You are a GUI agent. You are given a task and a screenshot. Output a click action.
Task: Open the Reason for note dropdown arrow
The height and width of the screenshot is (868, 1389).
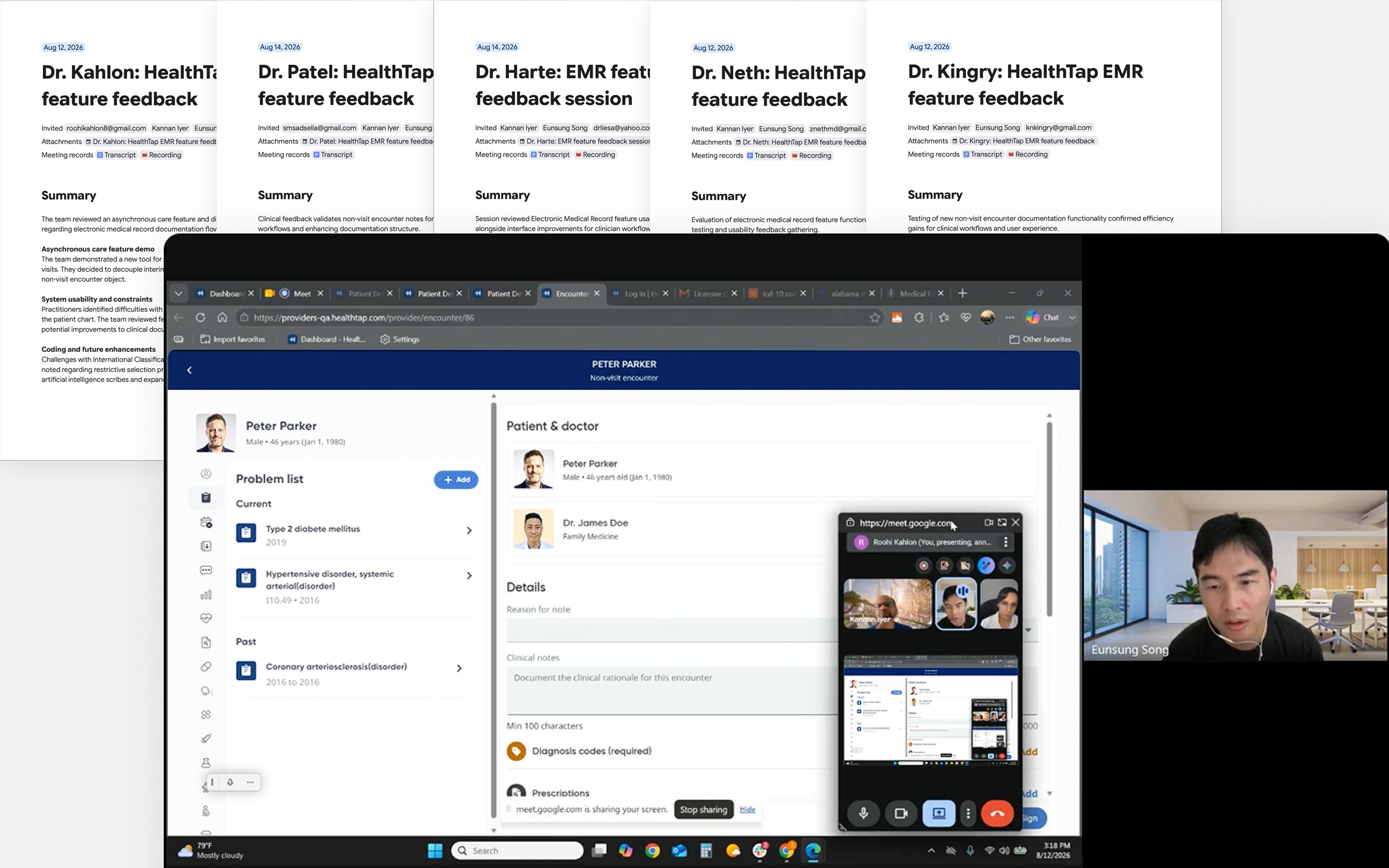[1028, 630]
